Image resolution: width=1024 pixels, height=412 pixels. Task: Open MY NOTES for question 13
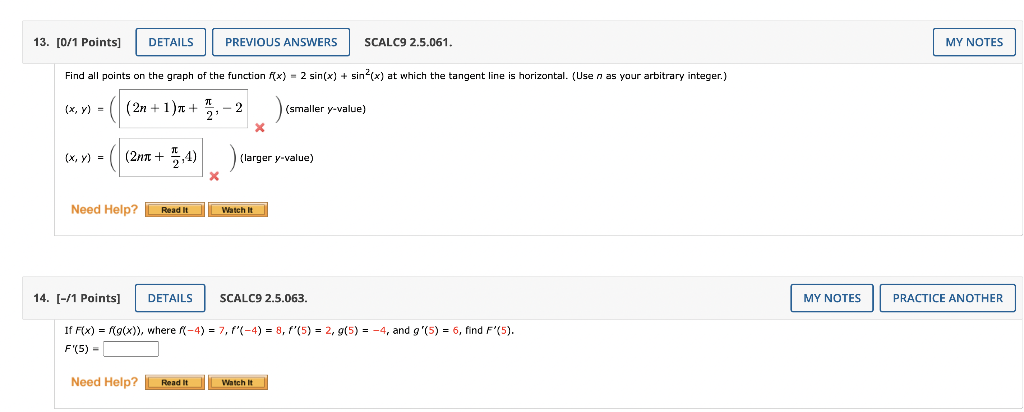pyautogui.click(x=974, y=42)
